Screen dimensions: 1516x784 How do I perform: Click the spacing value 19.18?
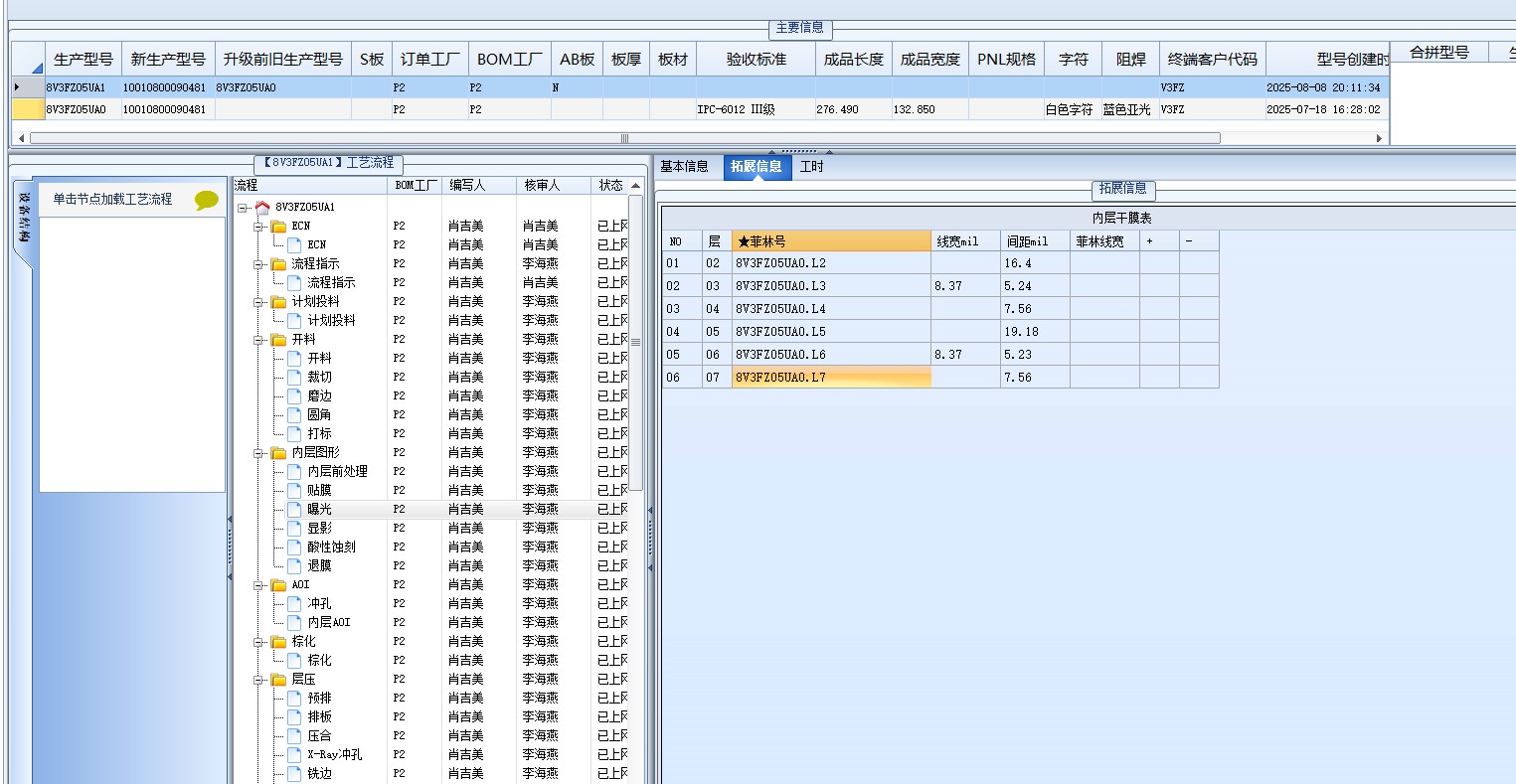1021,332
